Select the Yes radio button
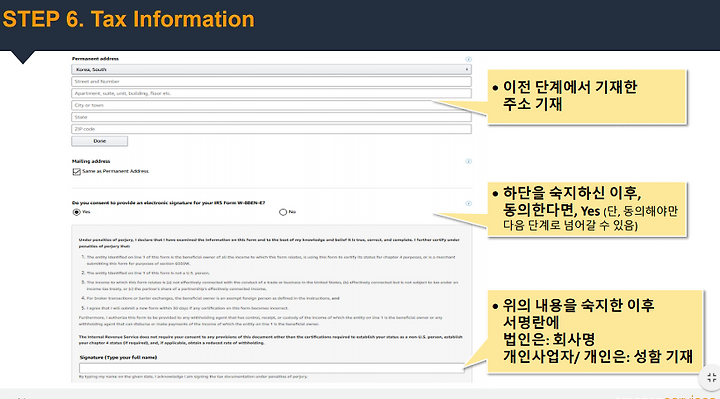720x399 pixels. pos(76,212)
